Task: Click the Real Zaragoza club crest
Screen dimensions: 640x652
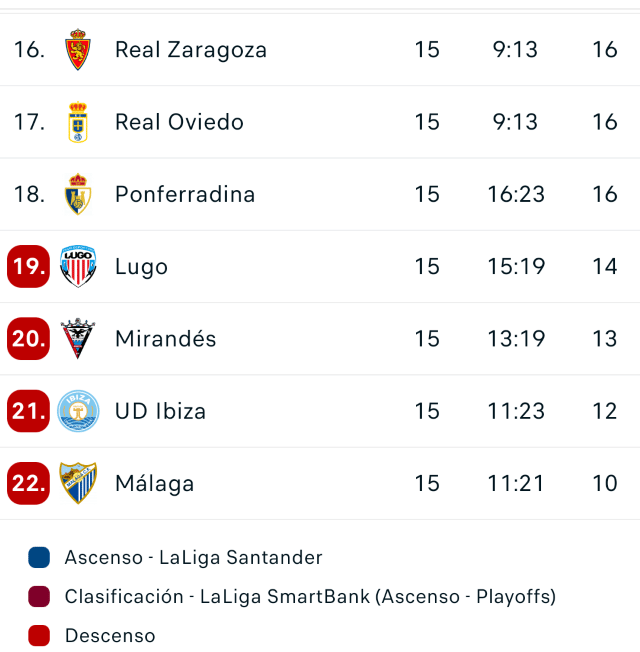Action: tap(77, 50)
